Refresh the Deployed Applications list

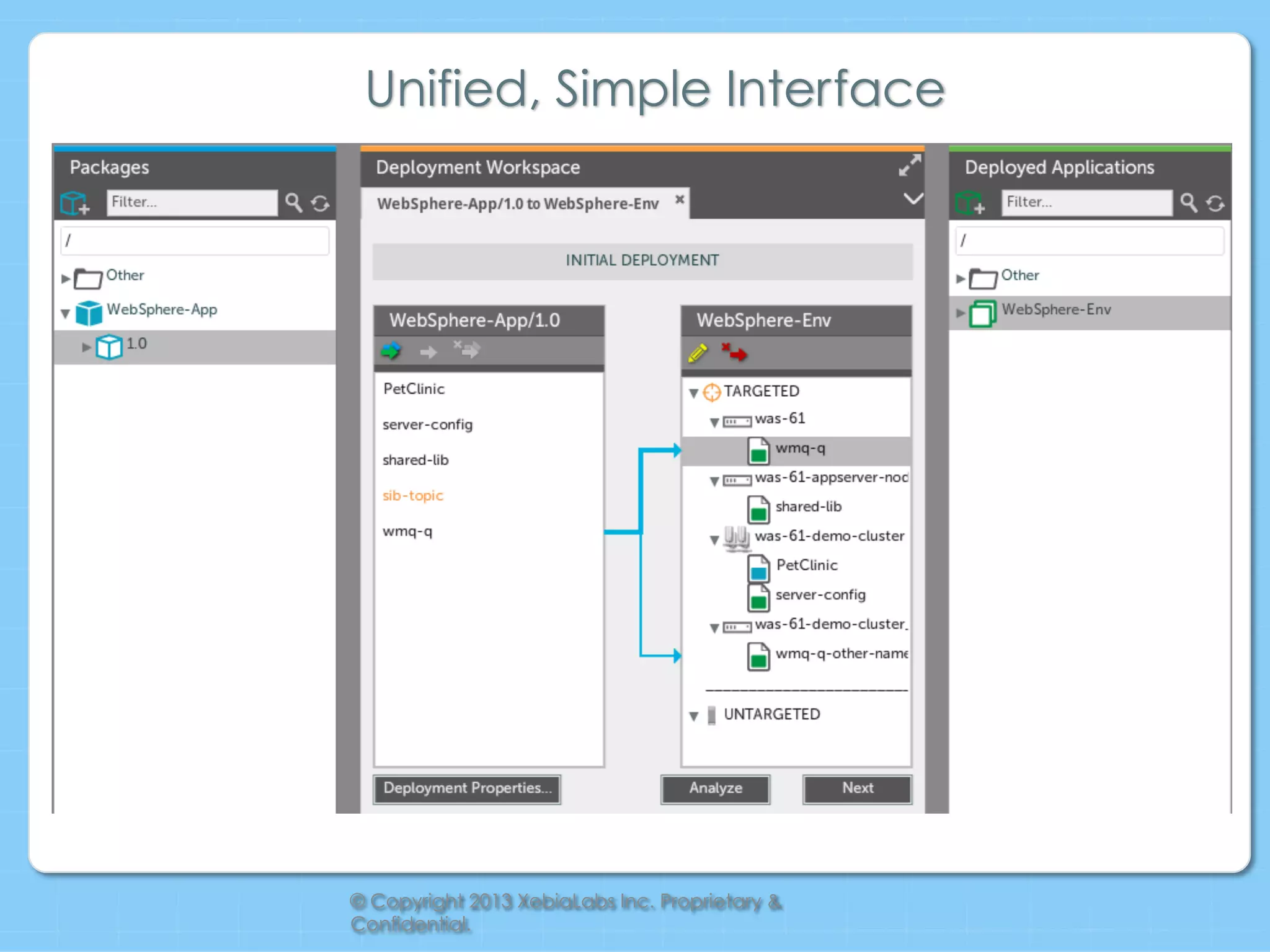1215,203
